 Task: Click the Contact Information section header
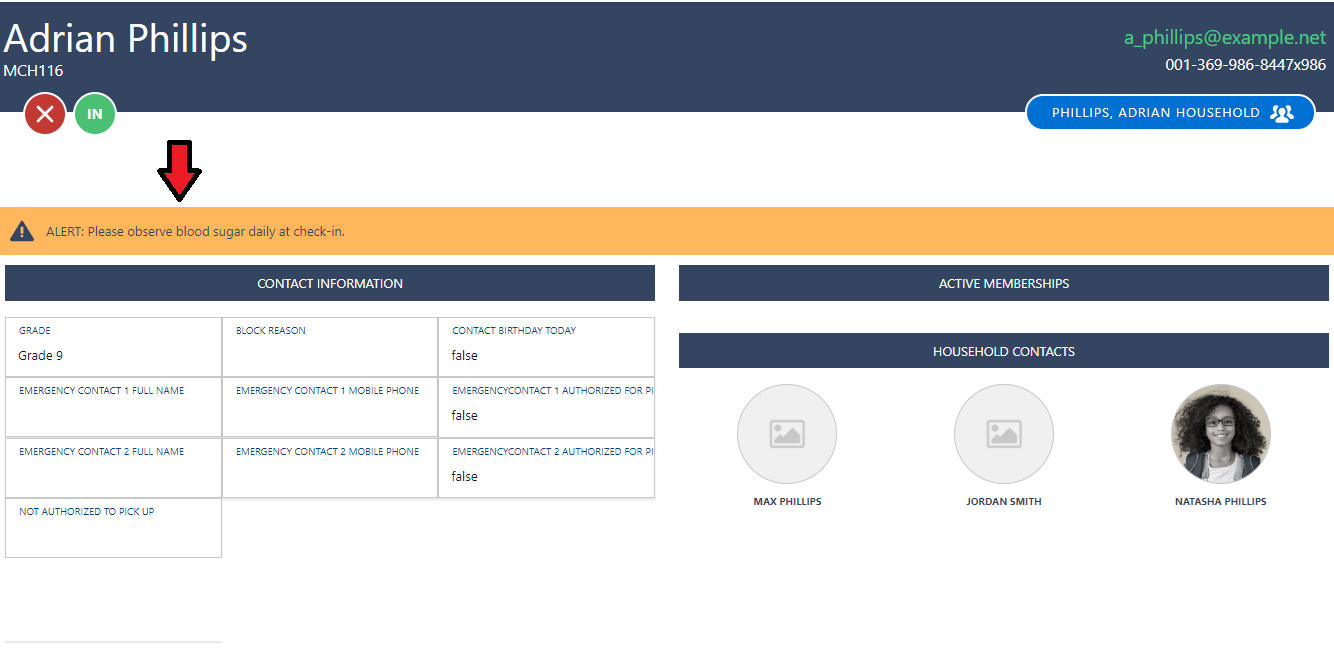point(330,283)
